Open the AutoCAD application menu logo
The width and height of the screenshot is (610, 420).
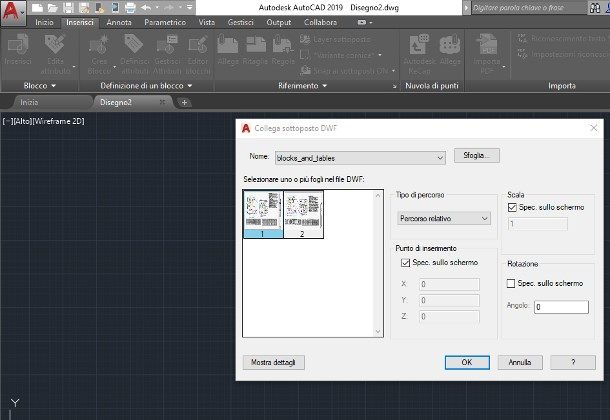click(x=10, y=9)
